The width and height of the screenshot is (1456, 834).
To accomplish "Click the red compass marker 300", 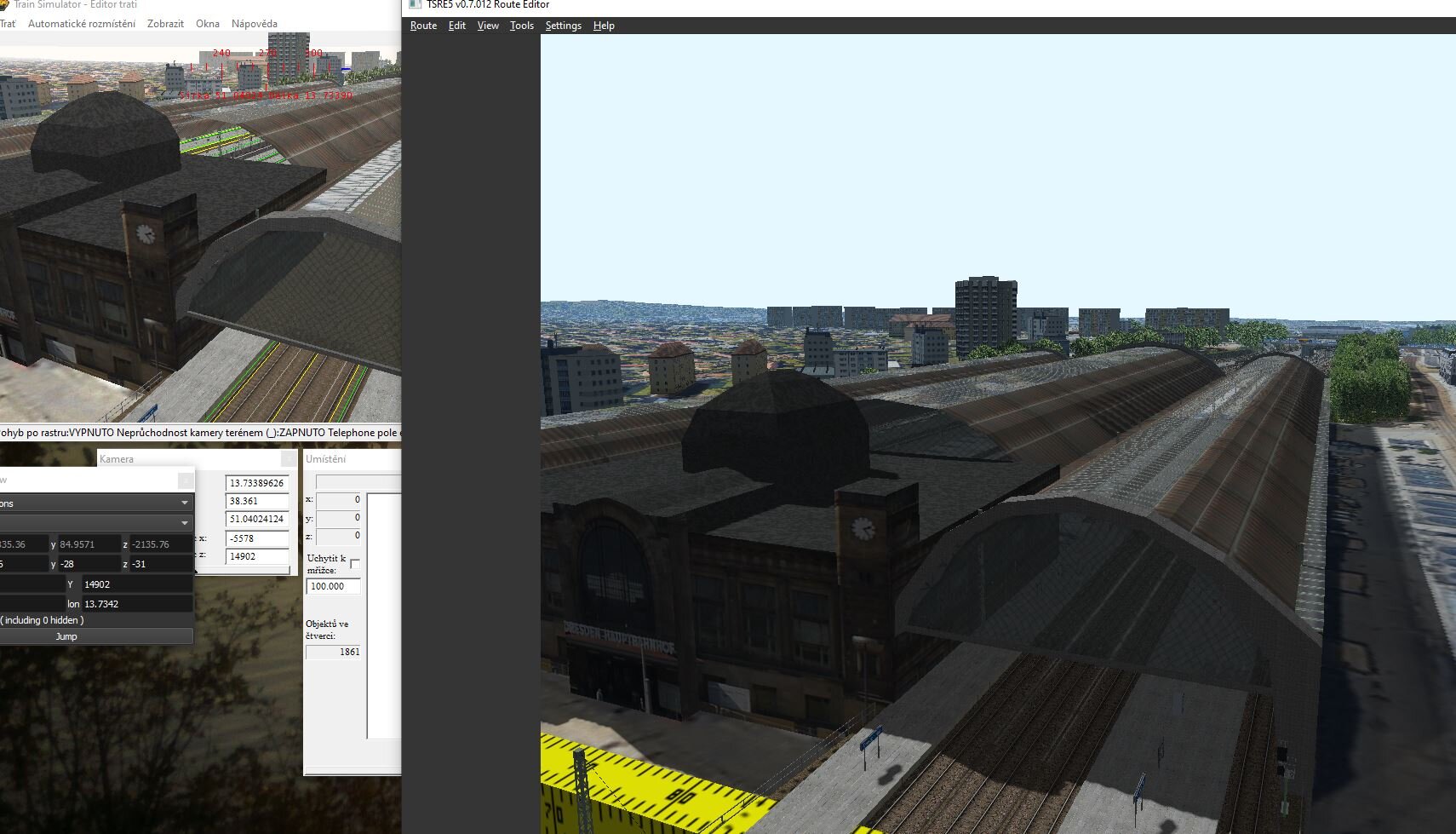I will (x=313, y=53).
